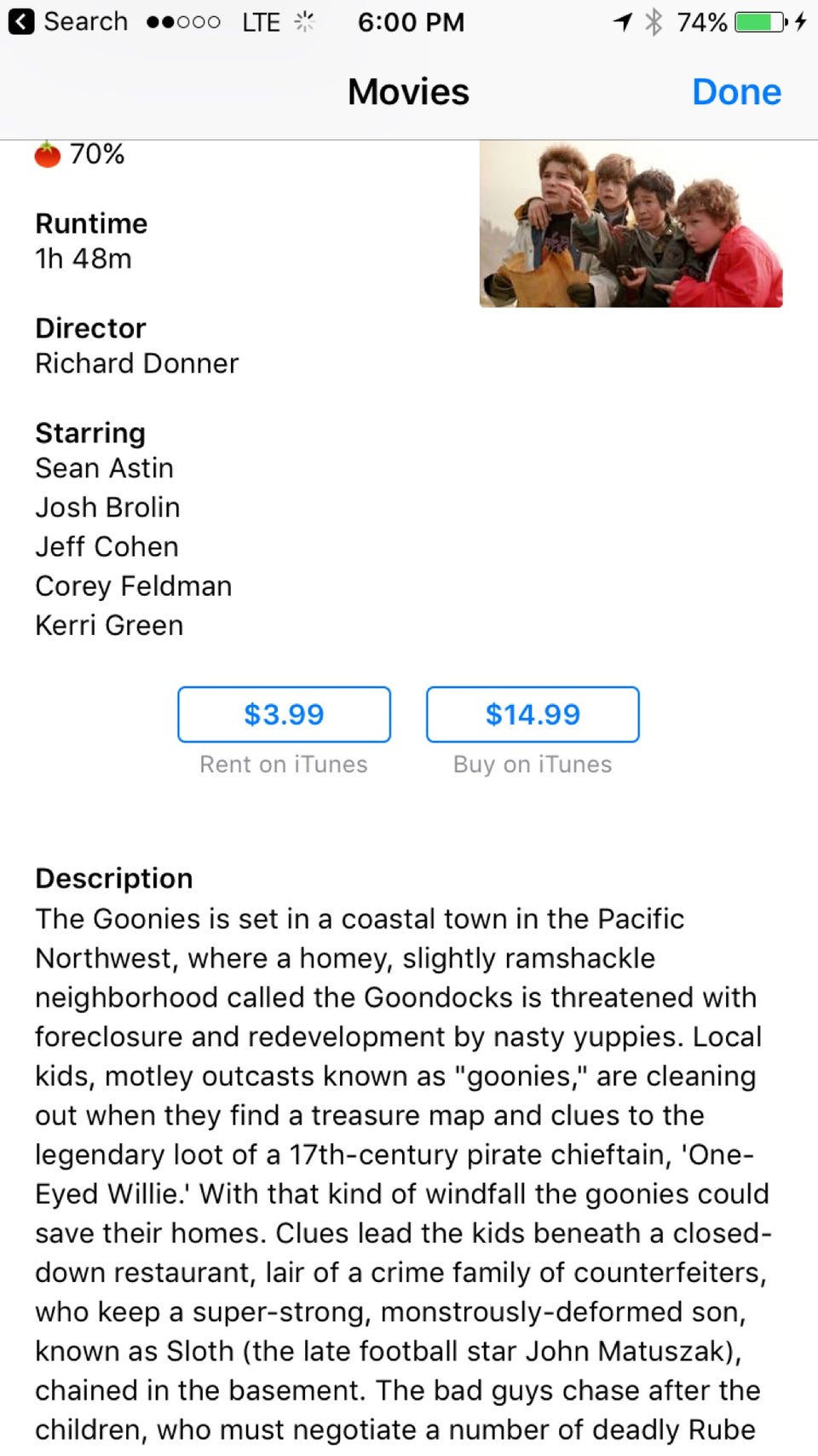Click the 6:00 PM status bar clock
Viewport: 818px width, 1456px height.
411,21
